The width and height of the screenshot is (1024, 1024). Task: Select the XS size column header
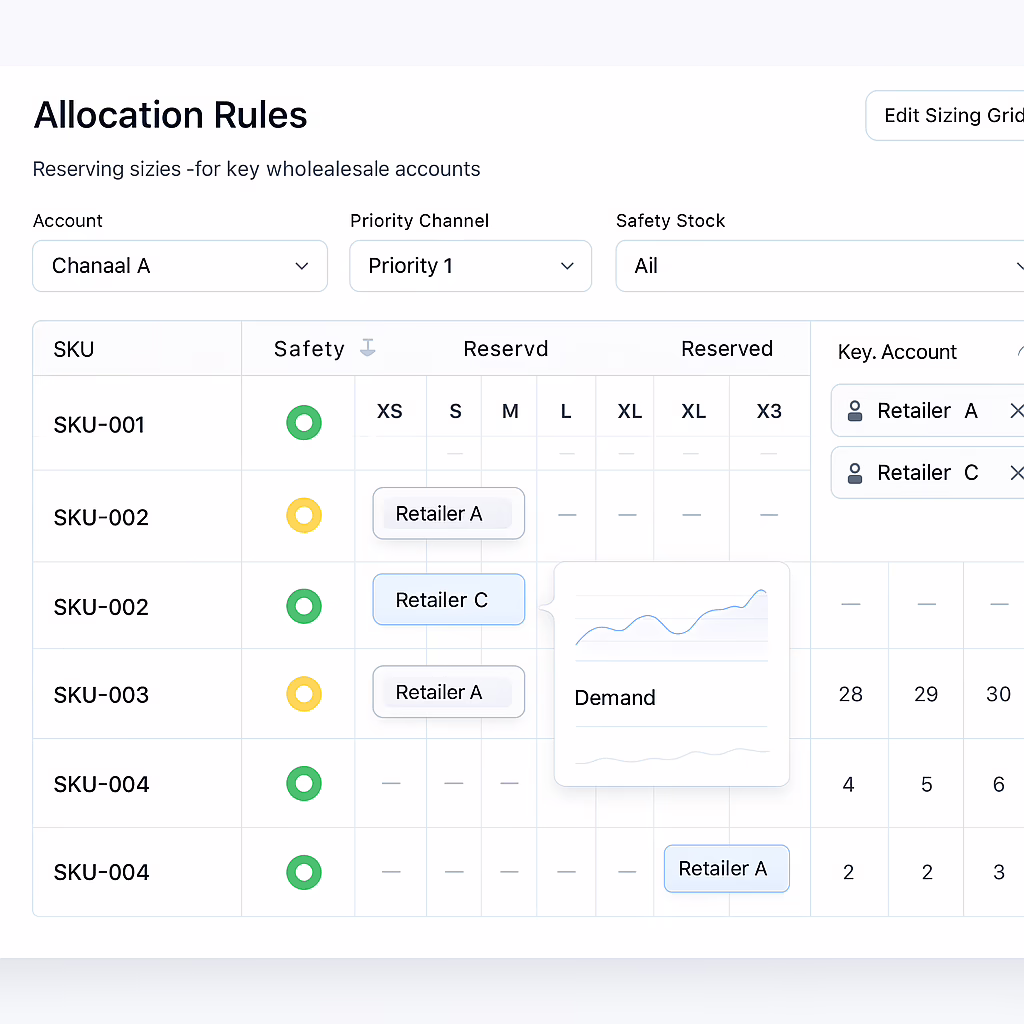click(x=390, y=411)
